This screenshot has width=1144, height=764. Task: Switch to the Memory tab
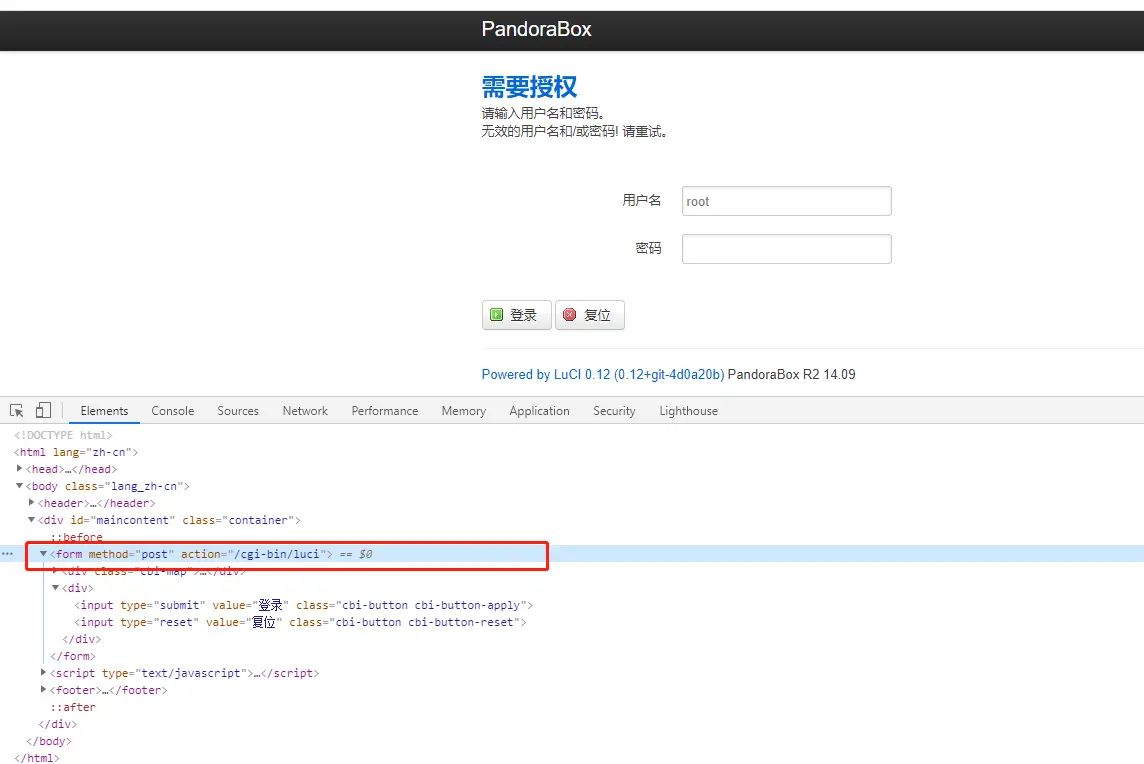tap(463, 411)
